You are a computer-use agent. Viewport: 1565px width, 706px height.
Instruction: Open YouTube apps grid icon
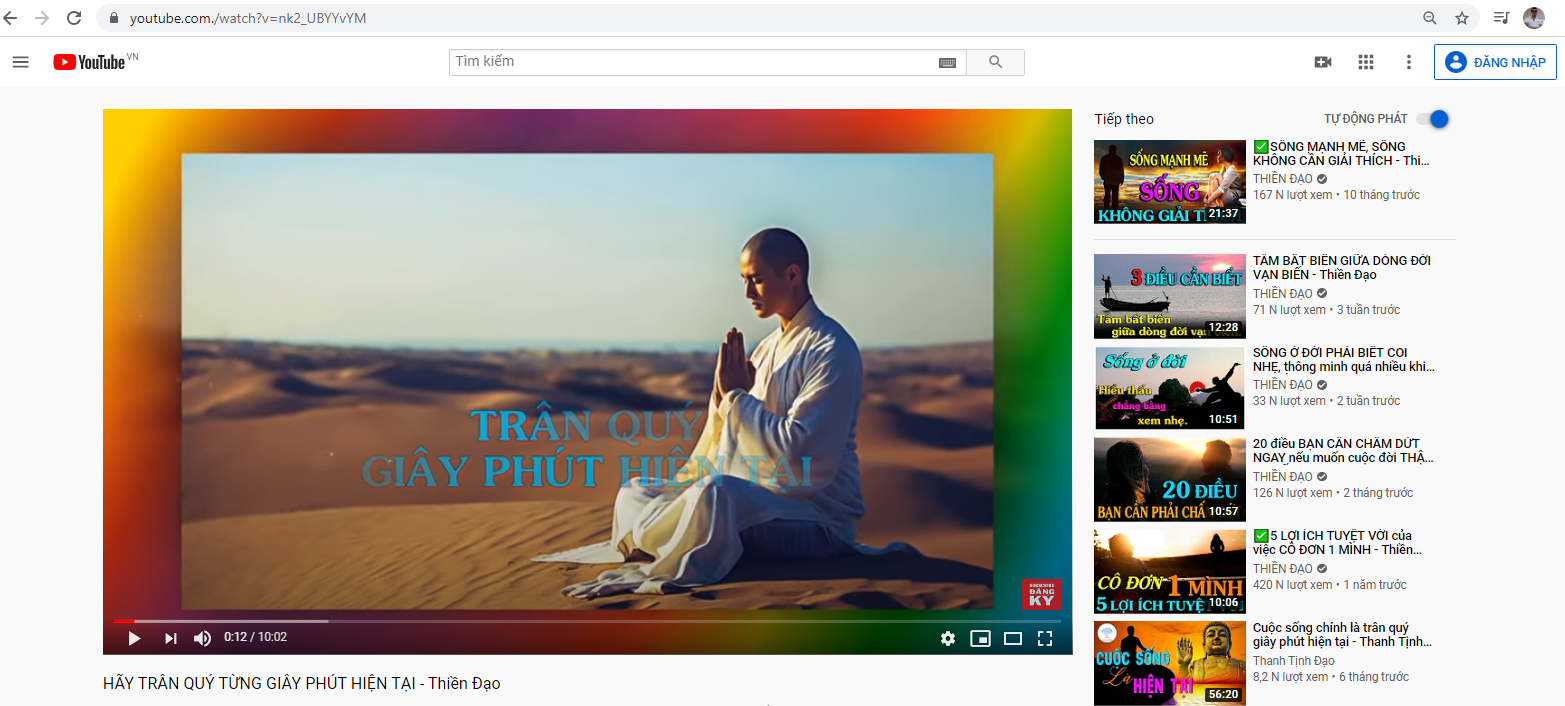[x=1366, y=62]
